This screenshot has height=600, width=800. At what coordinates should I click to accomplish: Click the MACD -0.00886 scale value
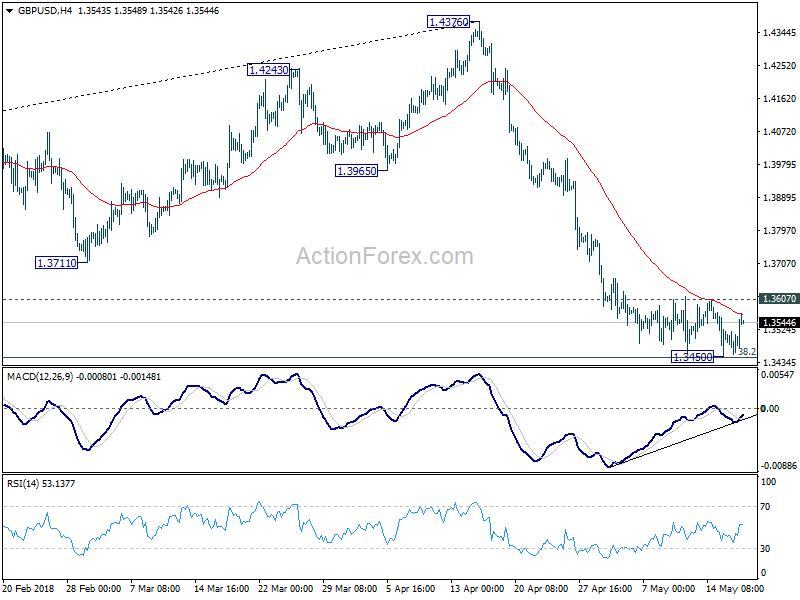[x=779, y=465]
